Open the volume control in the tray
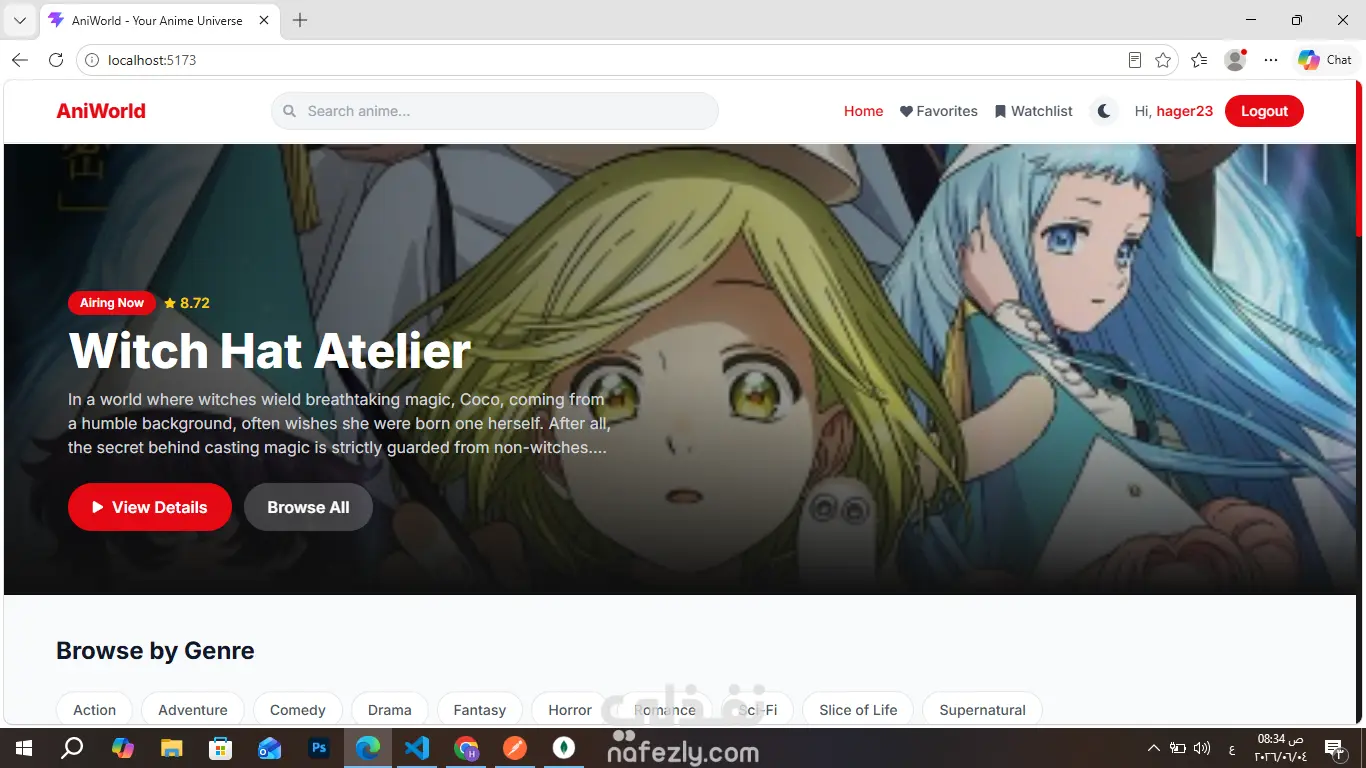Screen dimensions: 1366x768 tap(1202, 748)
